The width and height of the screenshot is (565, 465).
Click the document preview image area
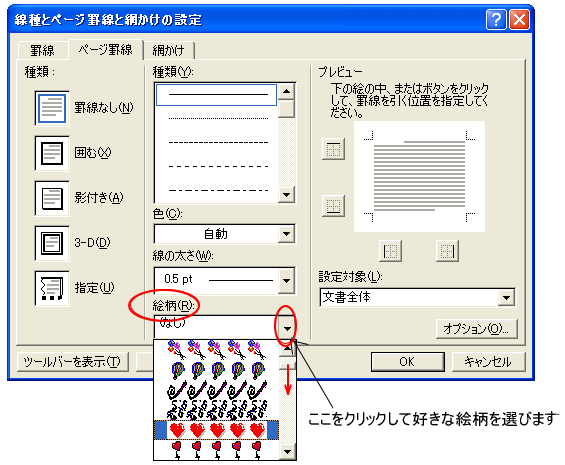pos(419,177)
